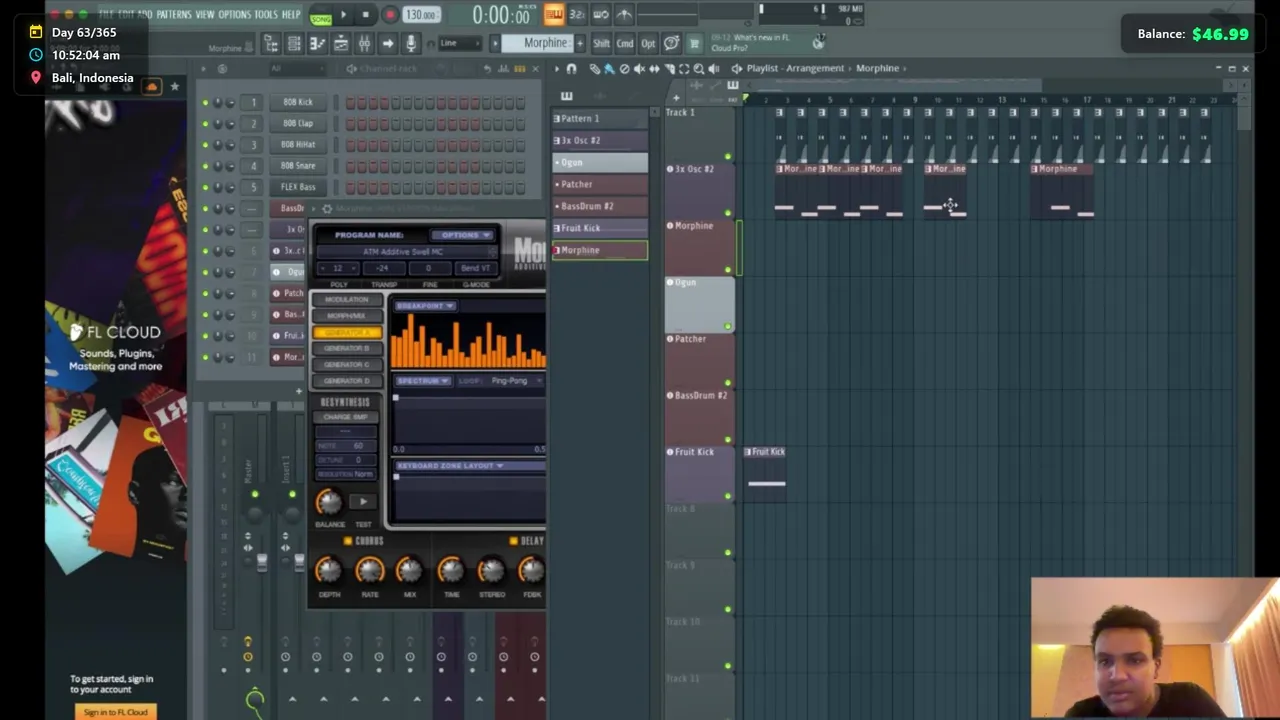Open the Piano roll toolbar icon
Screen dimensions: 1280x720
point(317,43)
